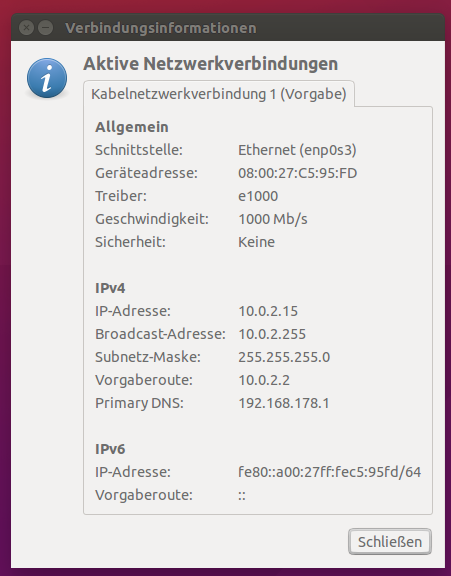Click the IPv4 default route 10.0.2.2
The height and width of the screenshot is (576, 451).
[x=264, y=380]
